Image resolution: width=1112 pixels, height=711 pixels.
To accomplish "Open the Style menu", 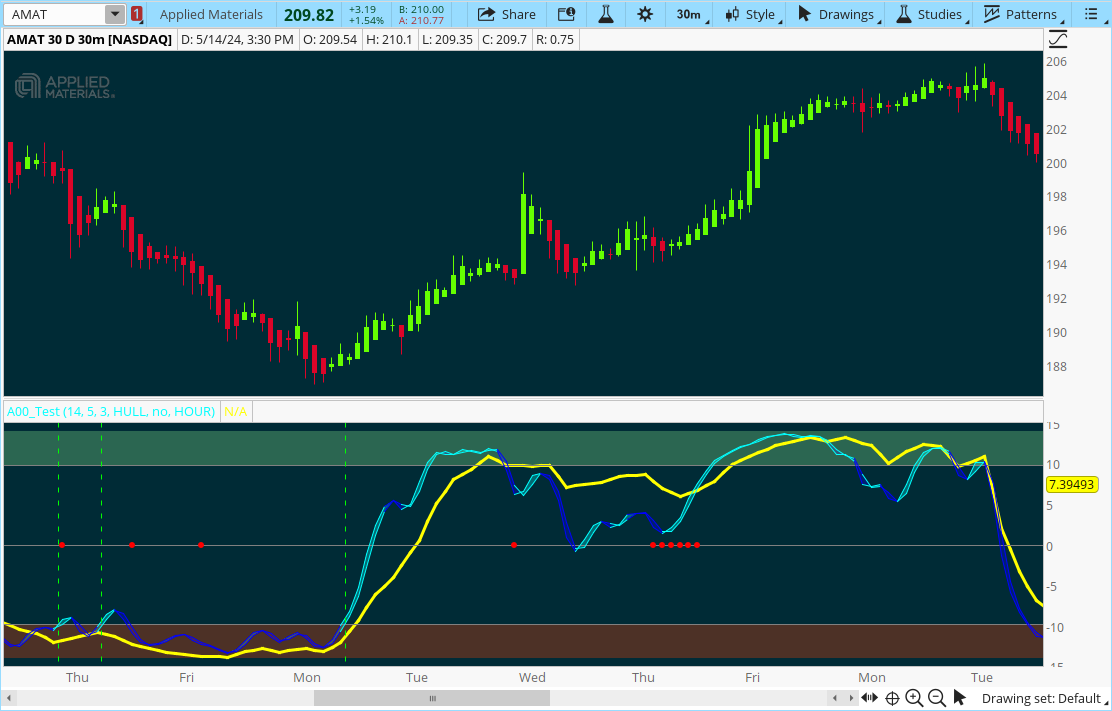I will tap(755, 14).
